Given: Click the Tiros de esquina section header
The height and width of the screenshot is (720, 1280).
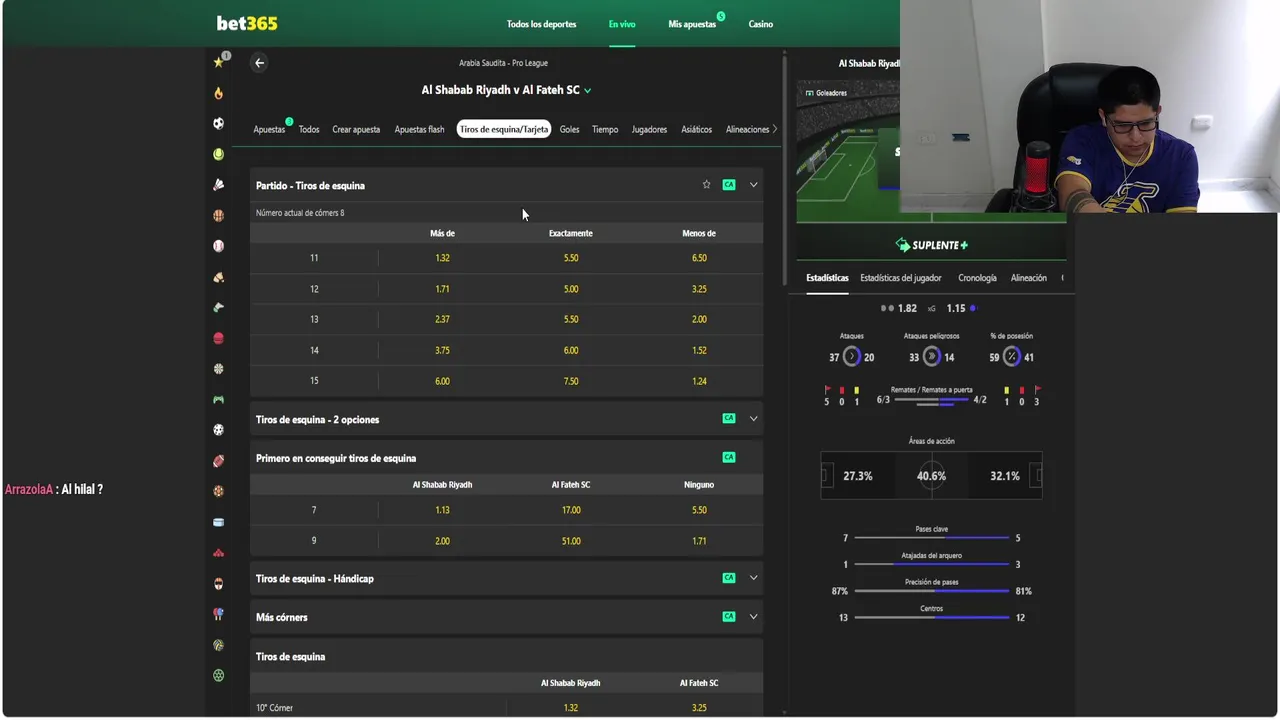Looking at the screenshot, I should click(x=506, y=657).
